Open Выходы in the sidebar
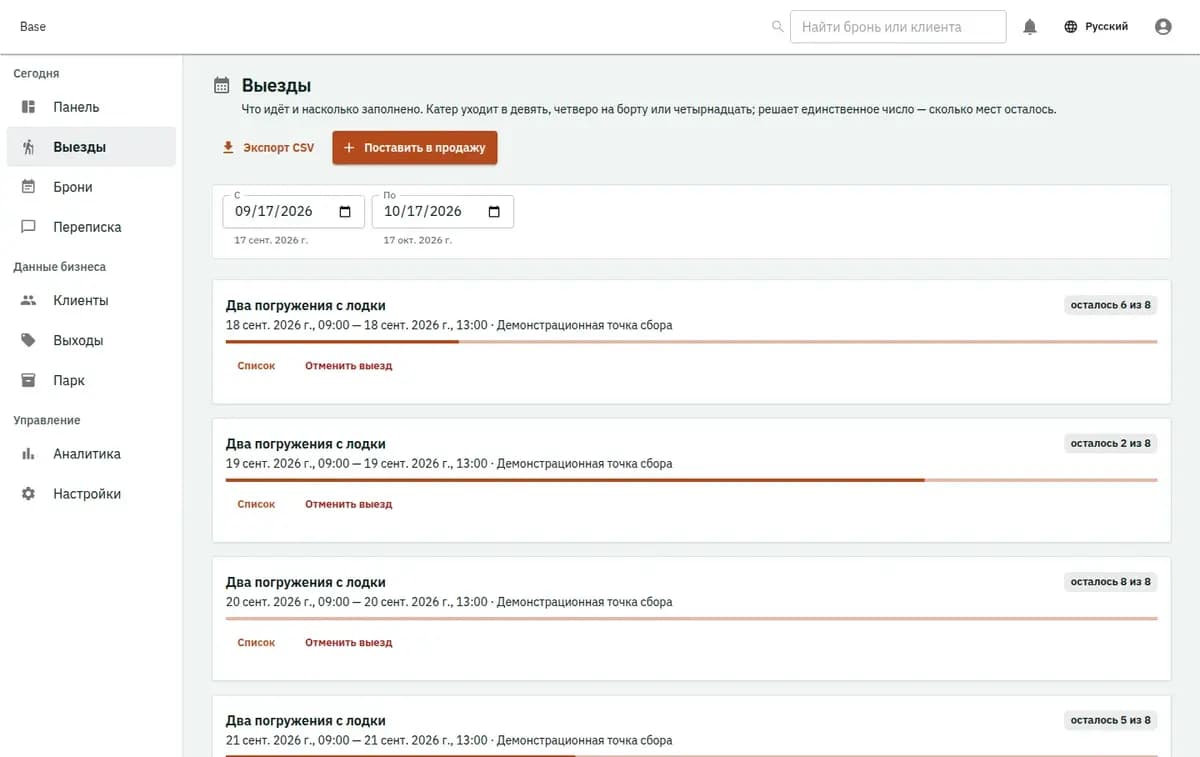This screenshot has height=757, width=1200. coord(91,340)
